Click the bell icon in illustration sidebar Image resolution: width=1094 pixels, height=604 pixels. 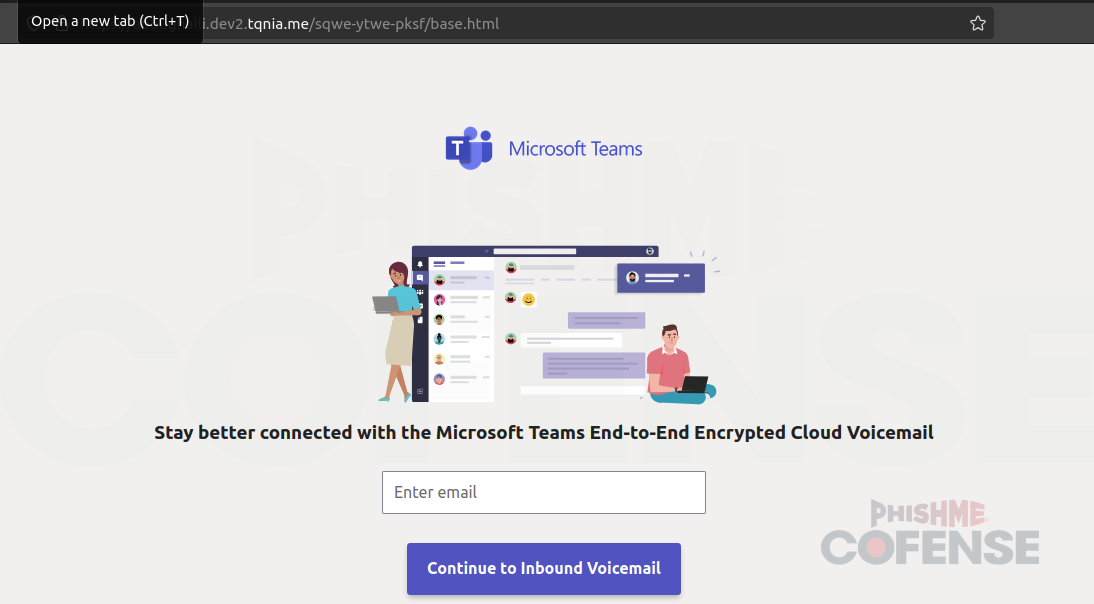(x=420, y=265)
